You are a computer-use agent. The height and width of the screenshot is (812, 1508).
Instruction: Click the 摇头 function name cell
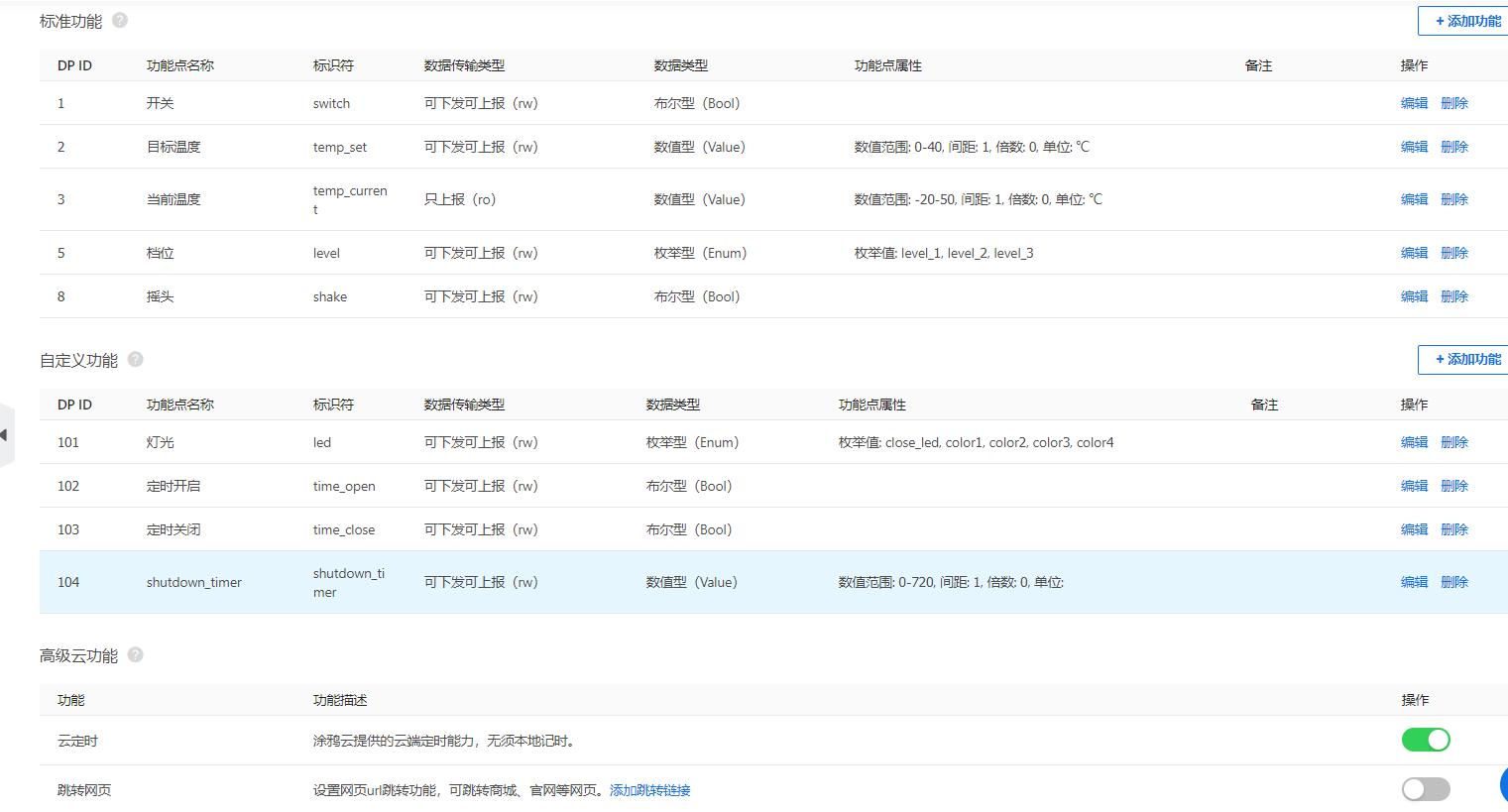pos(160,296)
